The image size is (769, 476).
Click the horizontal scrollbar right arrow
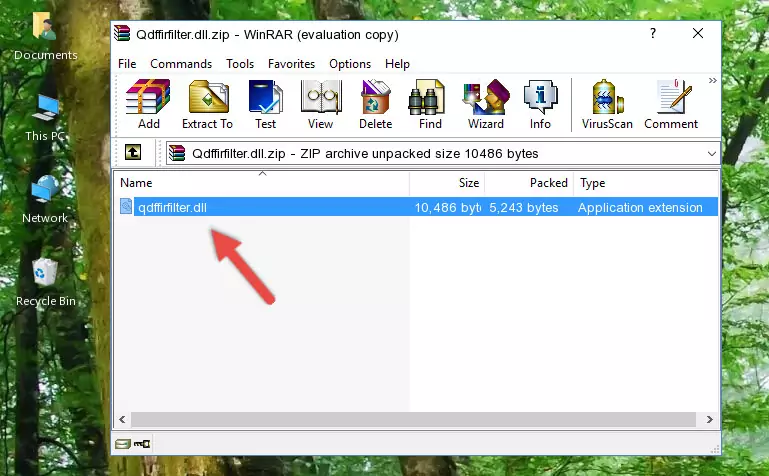tap(709, 419)
